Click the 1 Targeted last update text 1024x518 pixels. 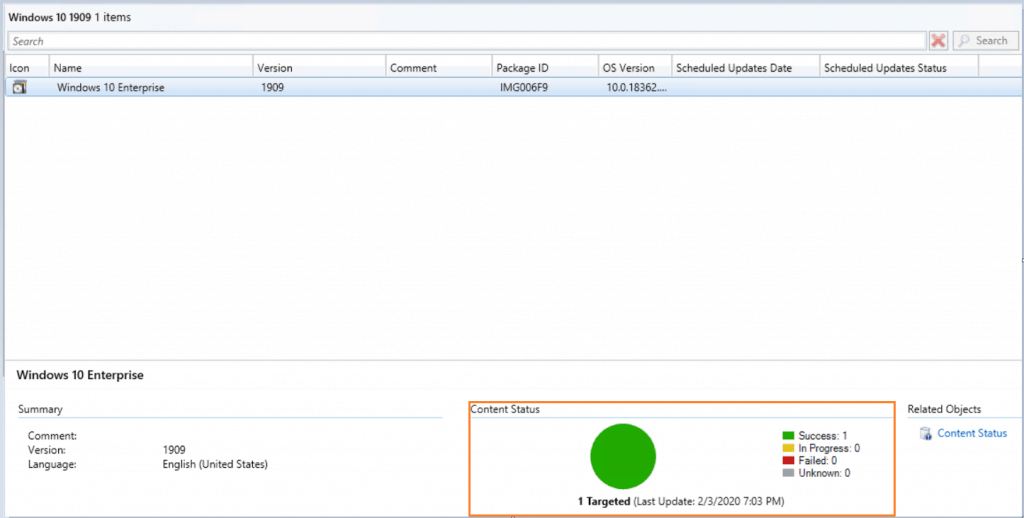tap(681, 502)
